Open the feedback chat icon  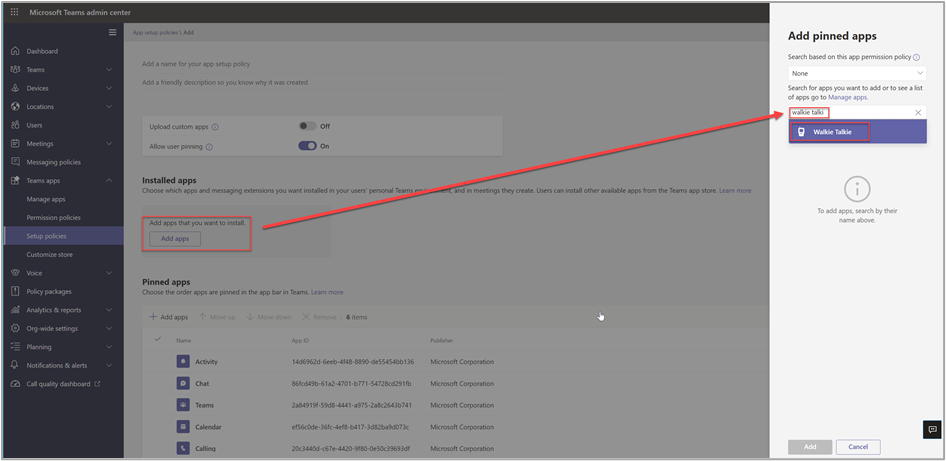932,429
